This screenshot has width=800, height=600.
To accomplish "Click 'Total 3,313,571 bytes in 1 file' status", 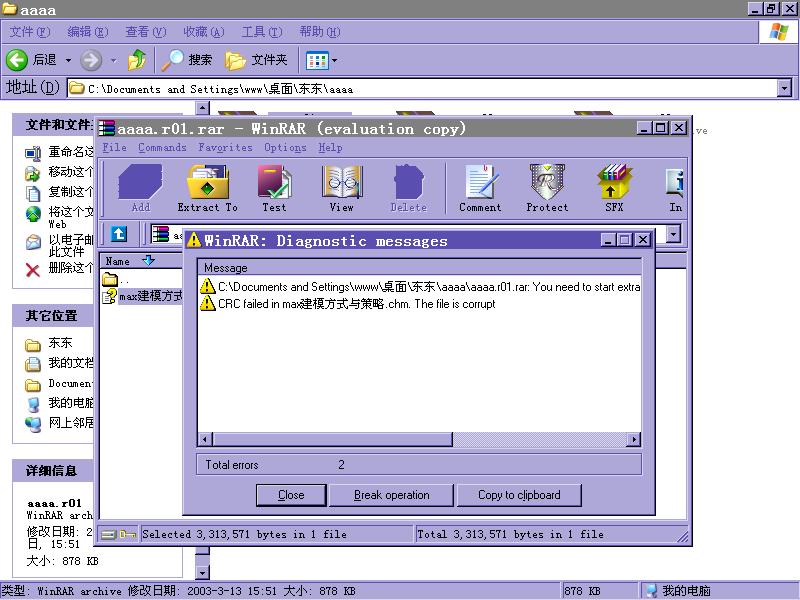I will click(x=546, y=534).
